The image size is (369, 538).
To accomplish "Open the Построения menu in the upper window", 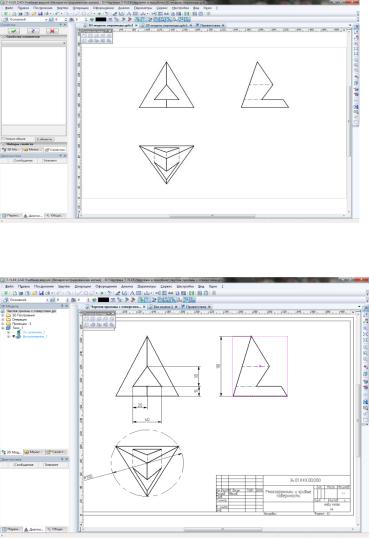I will click(x=43, y=8).
